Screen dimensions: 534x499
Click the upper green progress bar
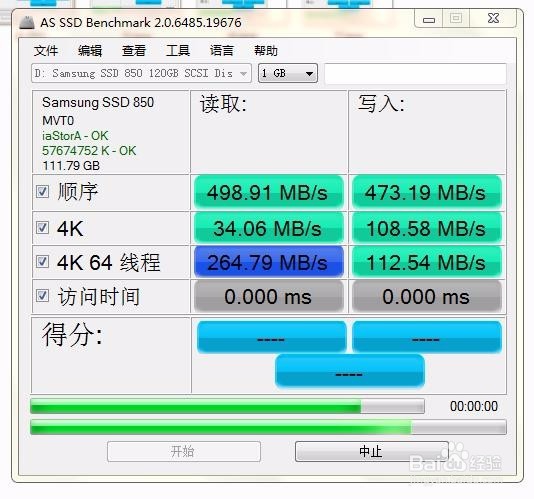click(x=227, y=406)
